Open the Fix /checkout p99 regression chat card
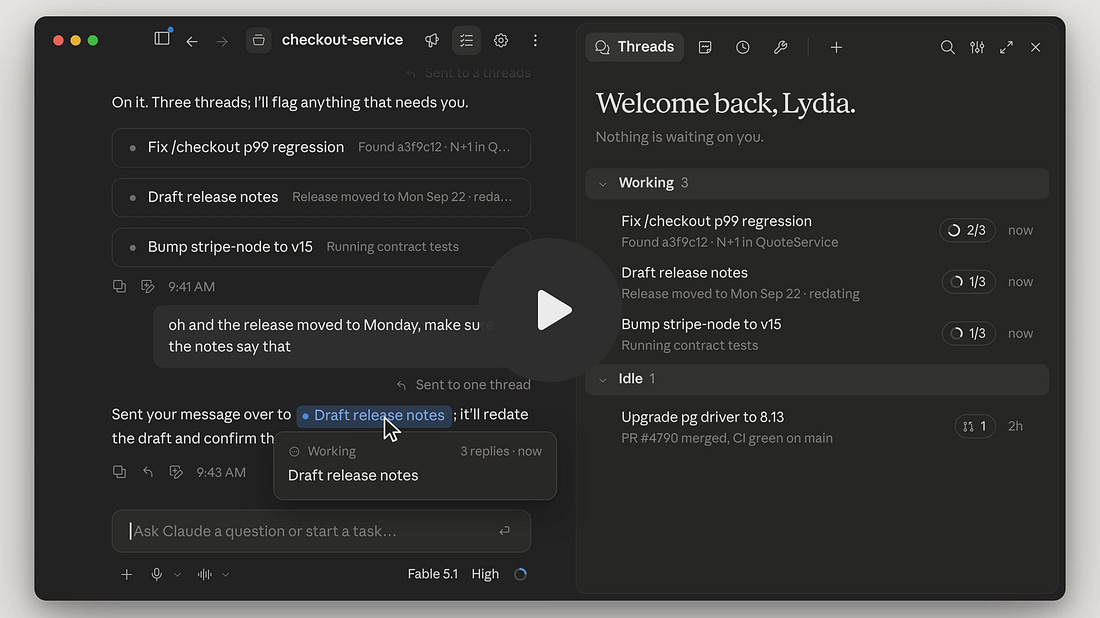1100x618 pixels. tap(321, 147)
